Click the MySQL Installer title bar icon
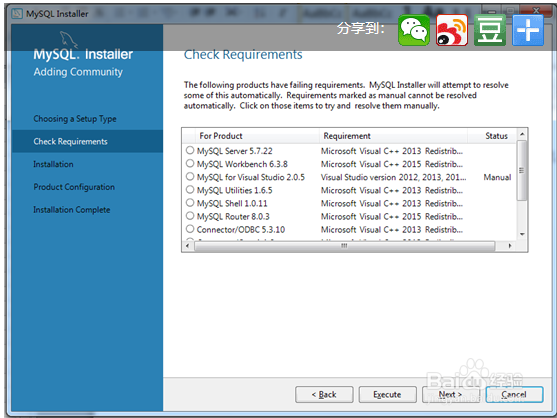Image resolution: width=557 pixels, height=418 pixels. click(x=17, y=13)
